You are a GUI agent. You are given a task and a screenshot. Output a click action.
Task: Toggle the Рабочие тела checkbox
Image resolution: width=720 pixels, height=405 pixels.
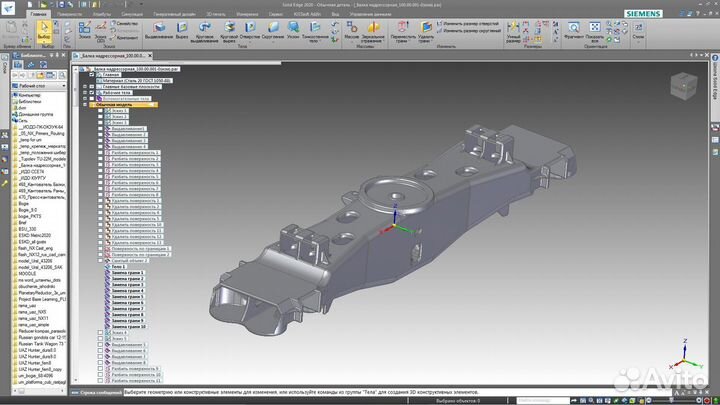tap(91, 93)
